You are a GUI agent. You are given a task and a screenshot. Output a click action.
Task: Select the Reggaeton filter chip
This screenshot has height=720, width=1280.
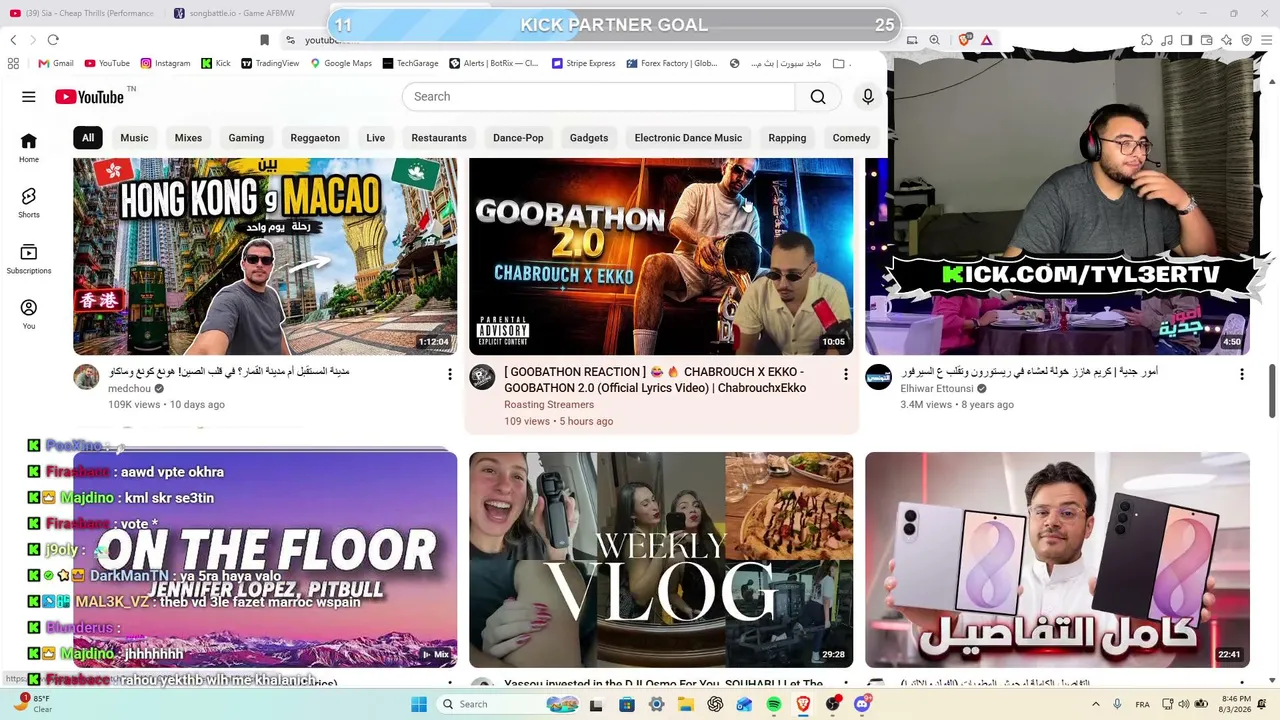[315, 138]
